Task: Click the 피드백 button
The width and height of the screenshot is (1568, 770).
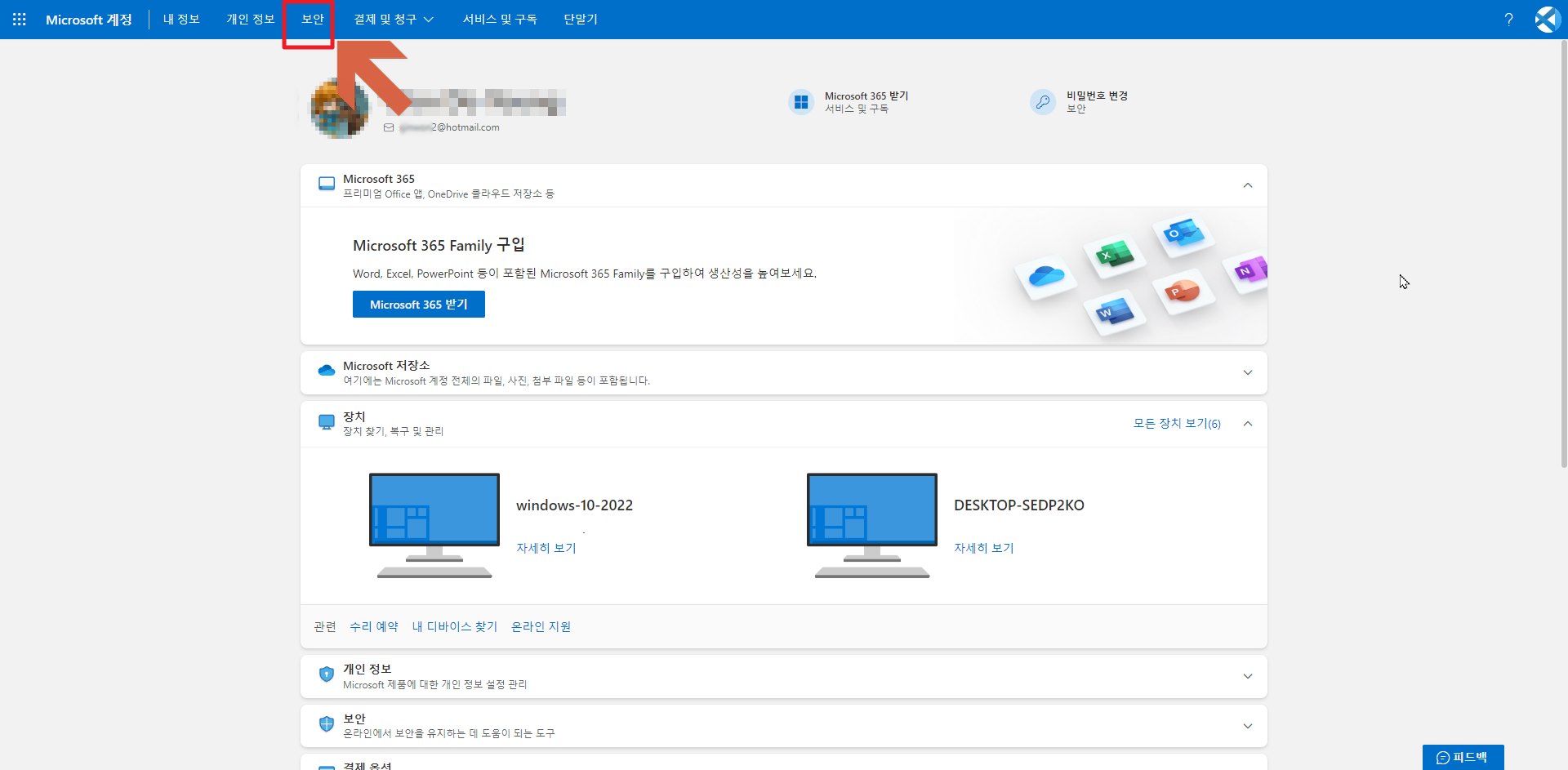Action: [1463, 757]
